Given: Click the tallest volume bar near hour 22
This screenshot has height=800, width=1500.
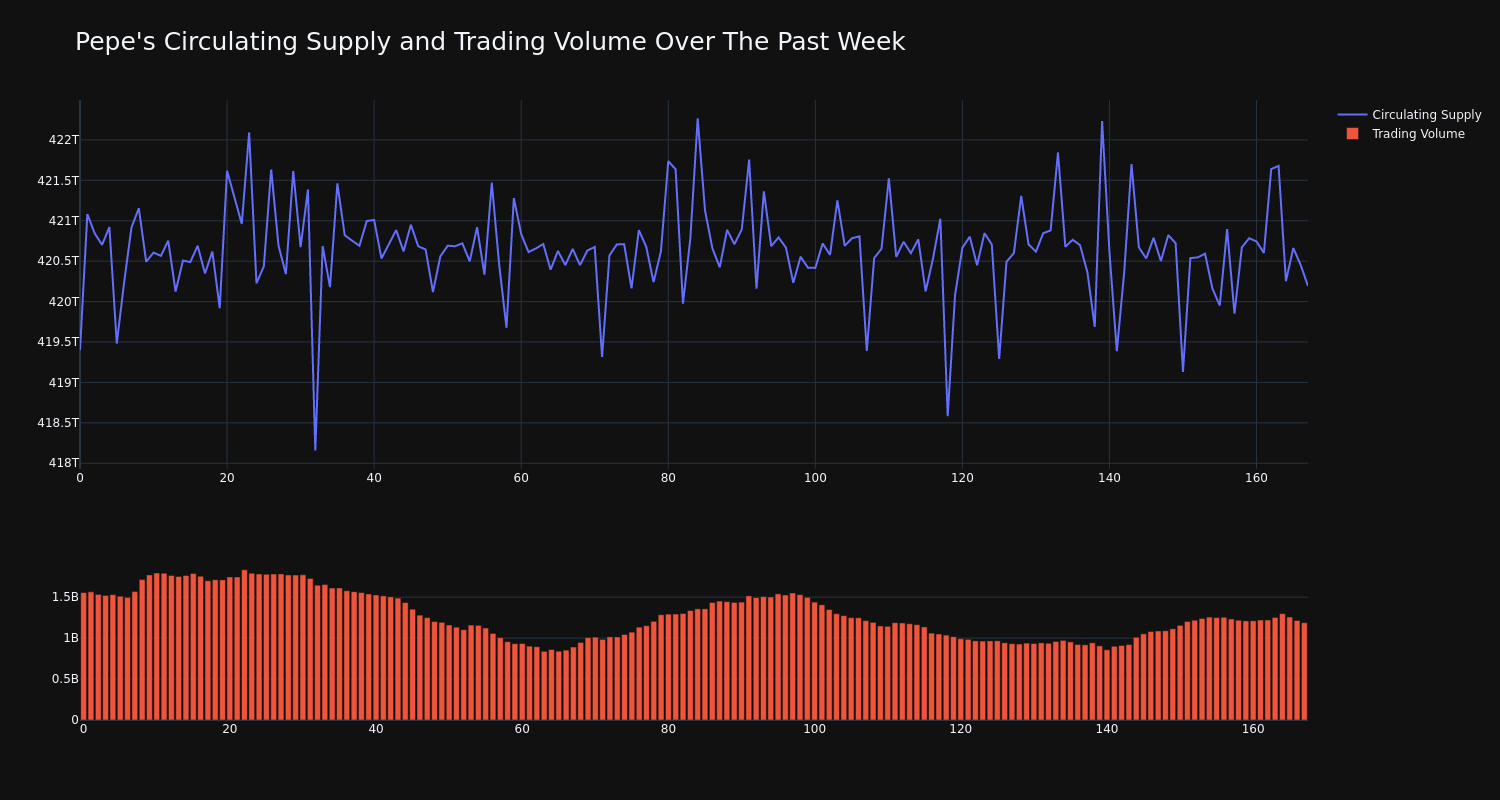Looking at the screenshot, I should [x=244, y=645].
